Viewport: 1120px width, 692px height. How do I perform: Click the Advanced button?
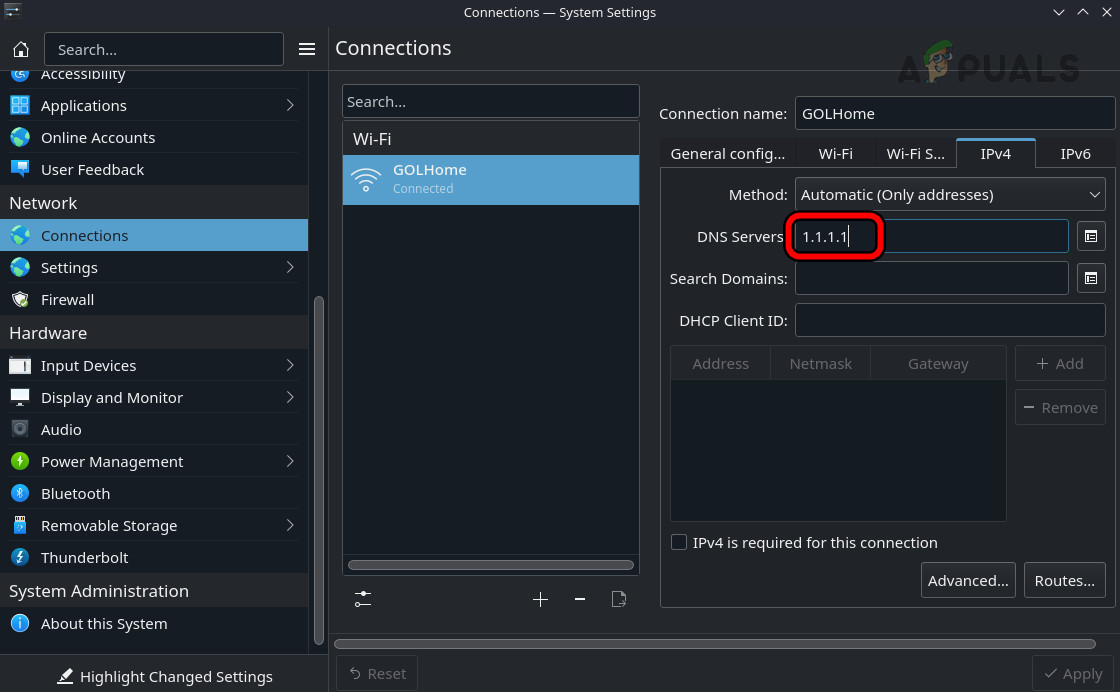(x=967, y=580)
